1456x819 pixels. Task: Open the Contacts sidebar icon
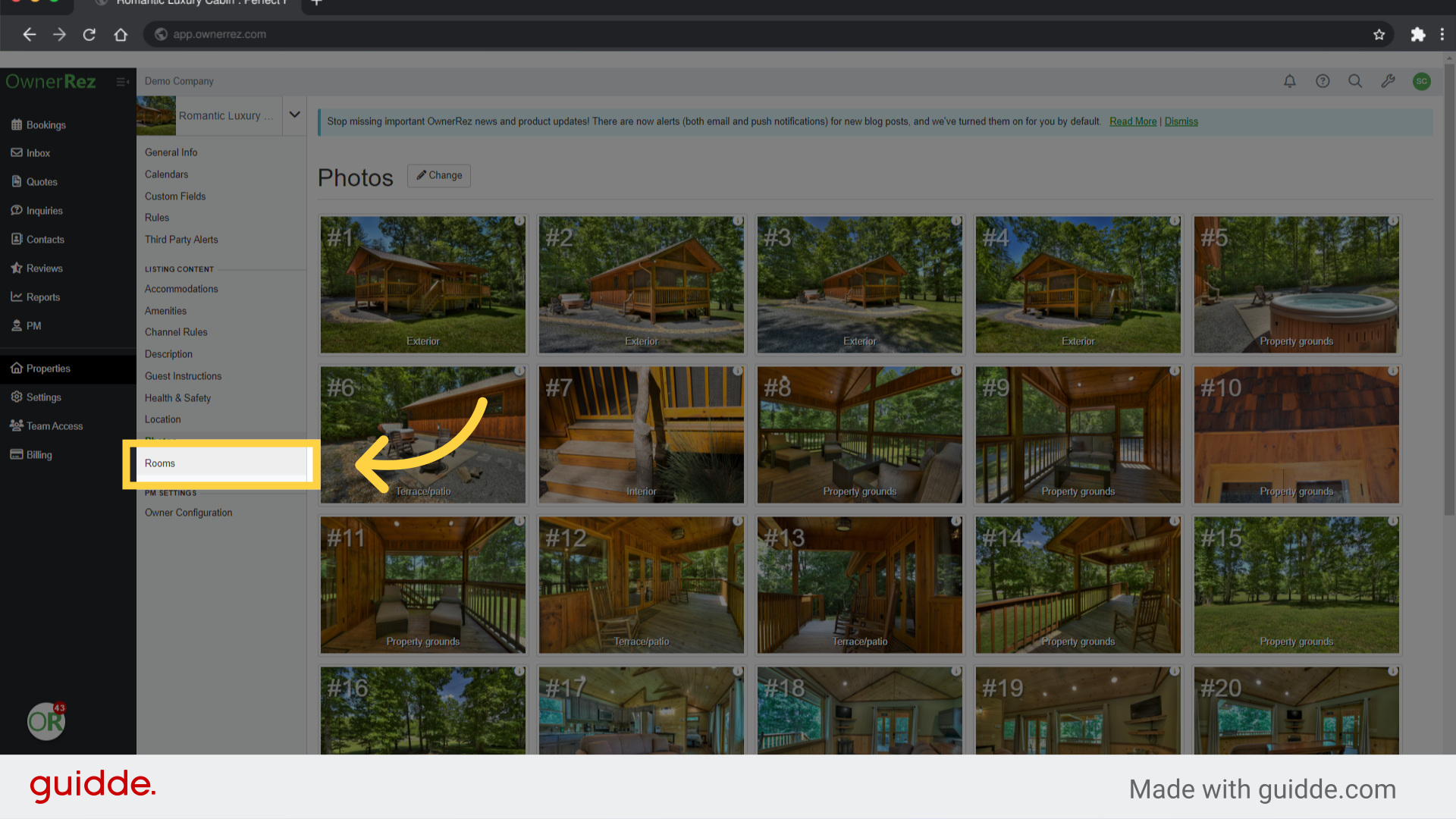tap(45, 239)
